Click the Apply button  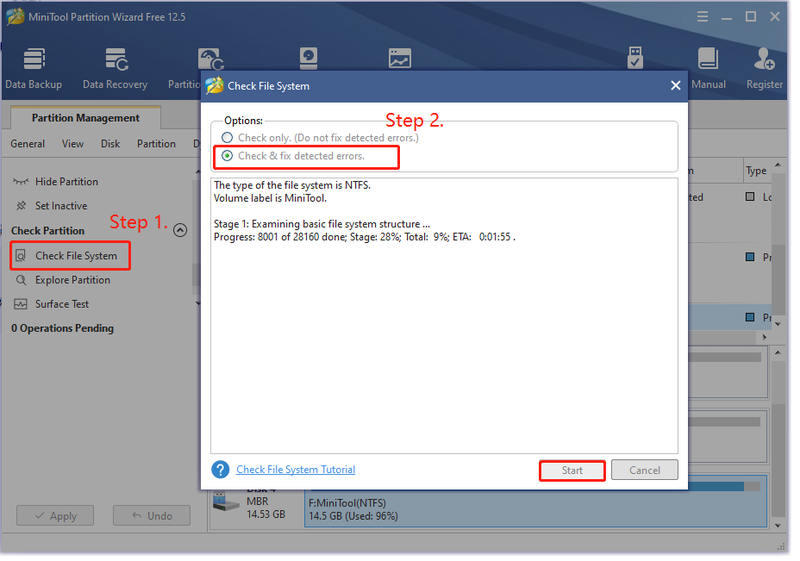pos(55,516)
